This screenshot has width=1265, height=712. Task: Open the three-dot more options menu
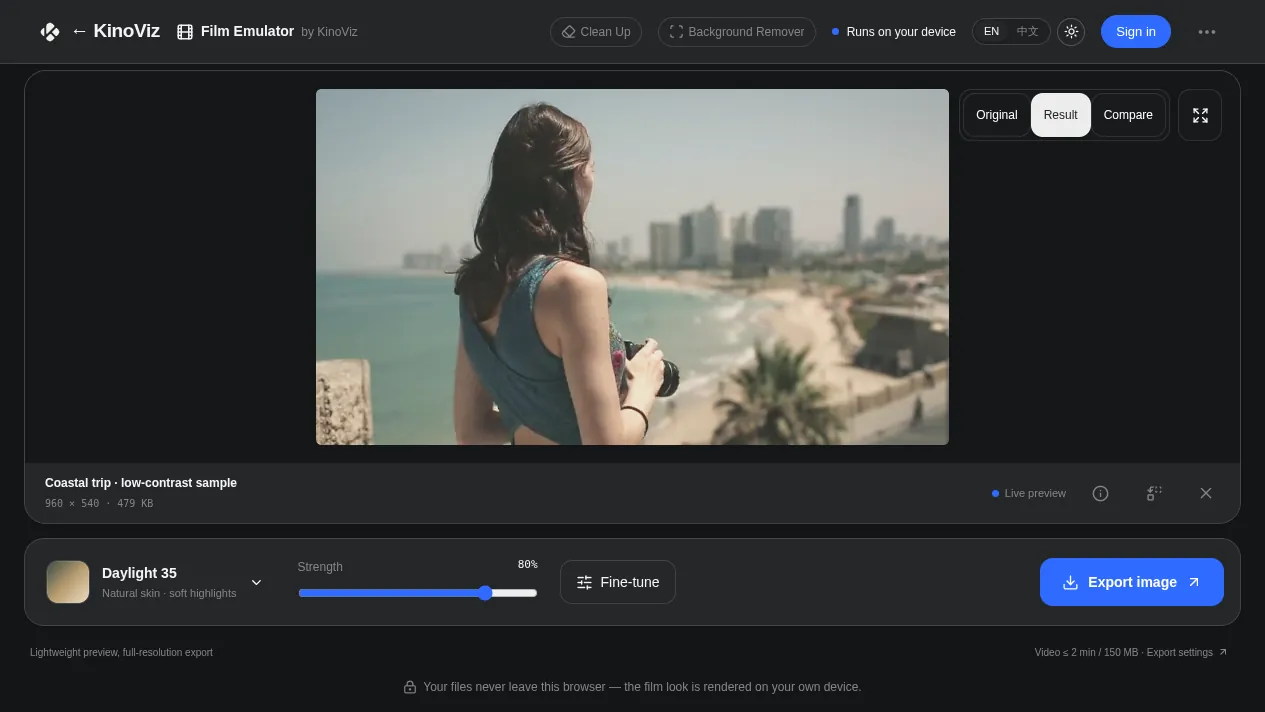click(1207, 32)
